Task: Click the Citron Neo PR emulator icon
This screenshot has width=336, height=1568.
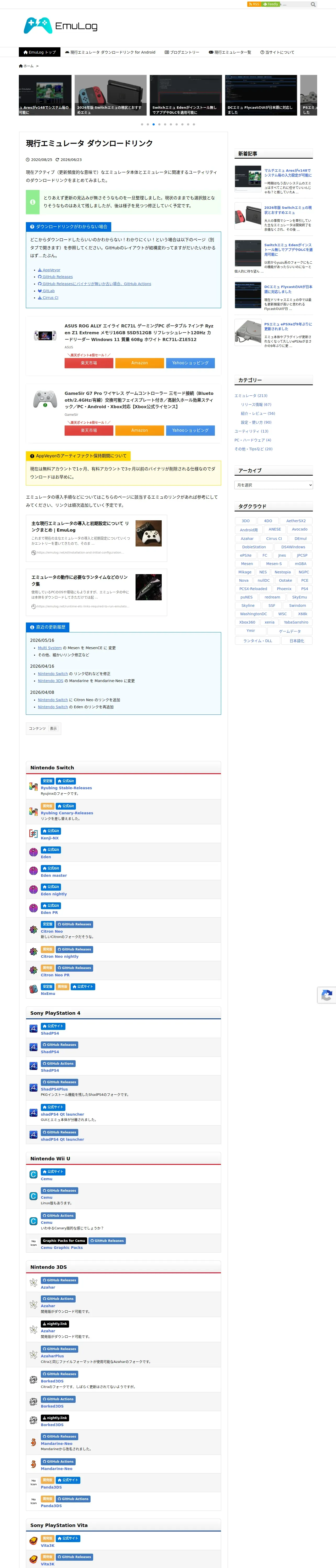Action: tap(33, 970)
